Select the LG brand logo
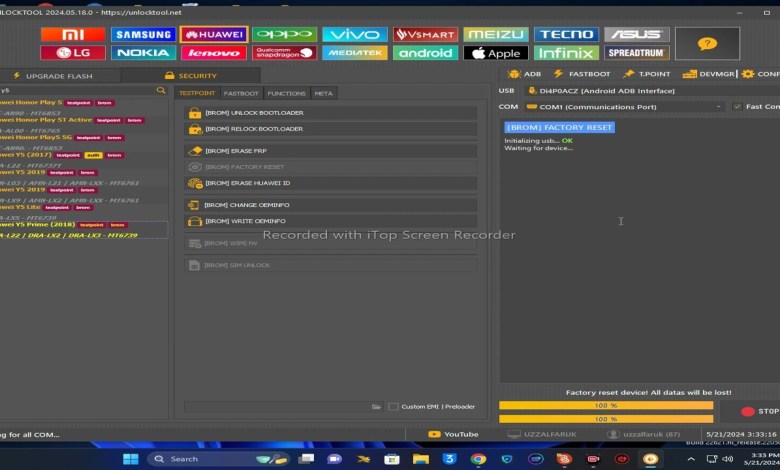 pyautogui.click(x=73, y=53)
